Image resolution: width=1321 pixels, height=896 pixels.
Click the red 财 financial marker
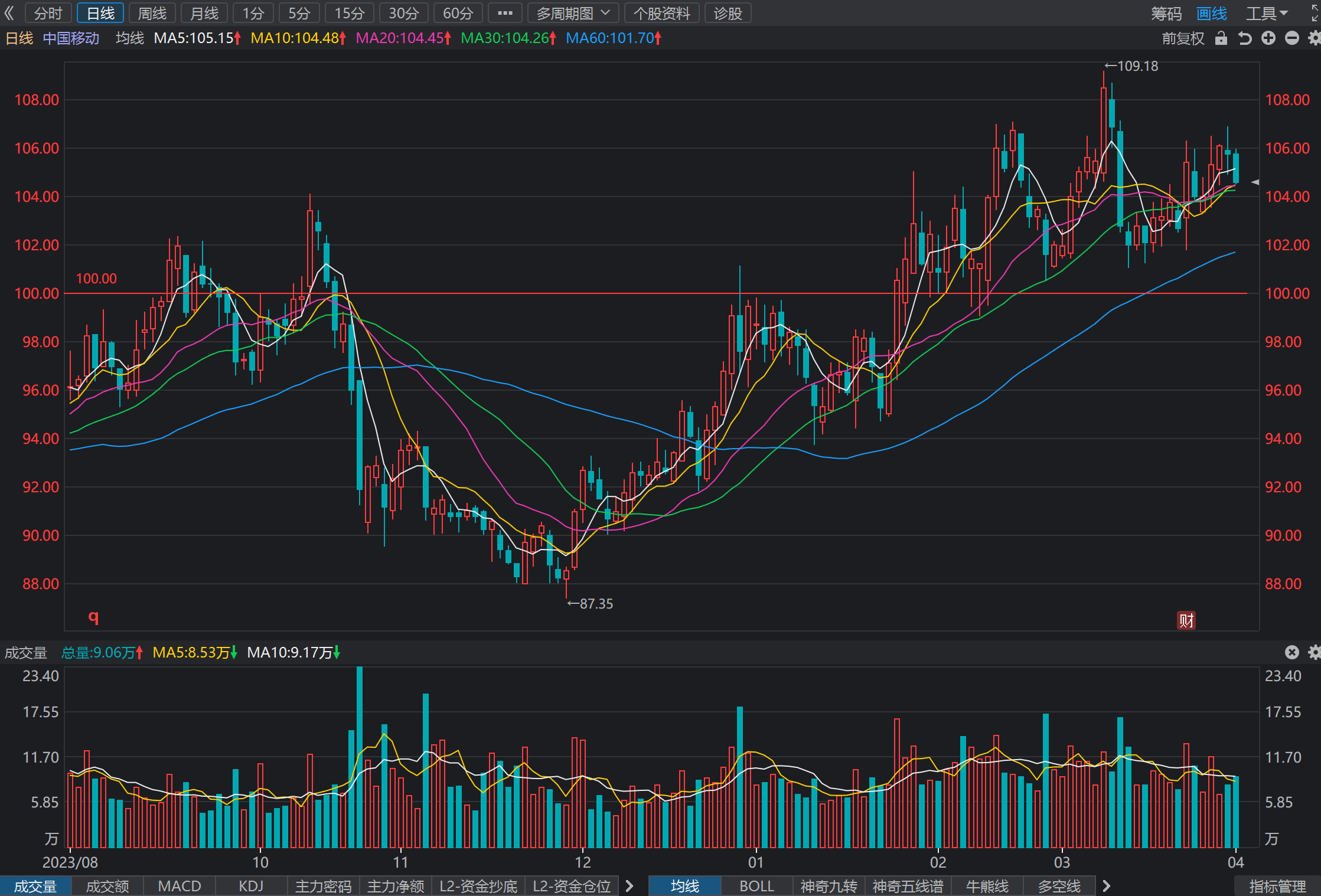tap(1186, 620)
